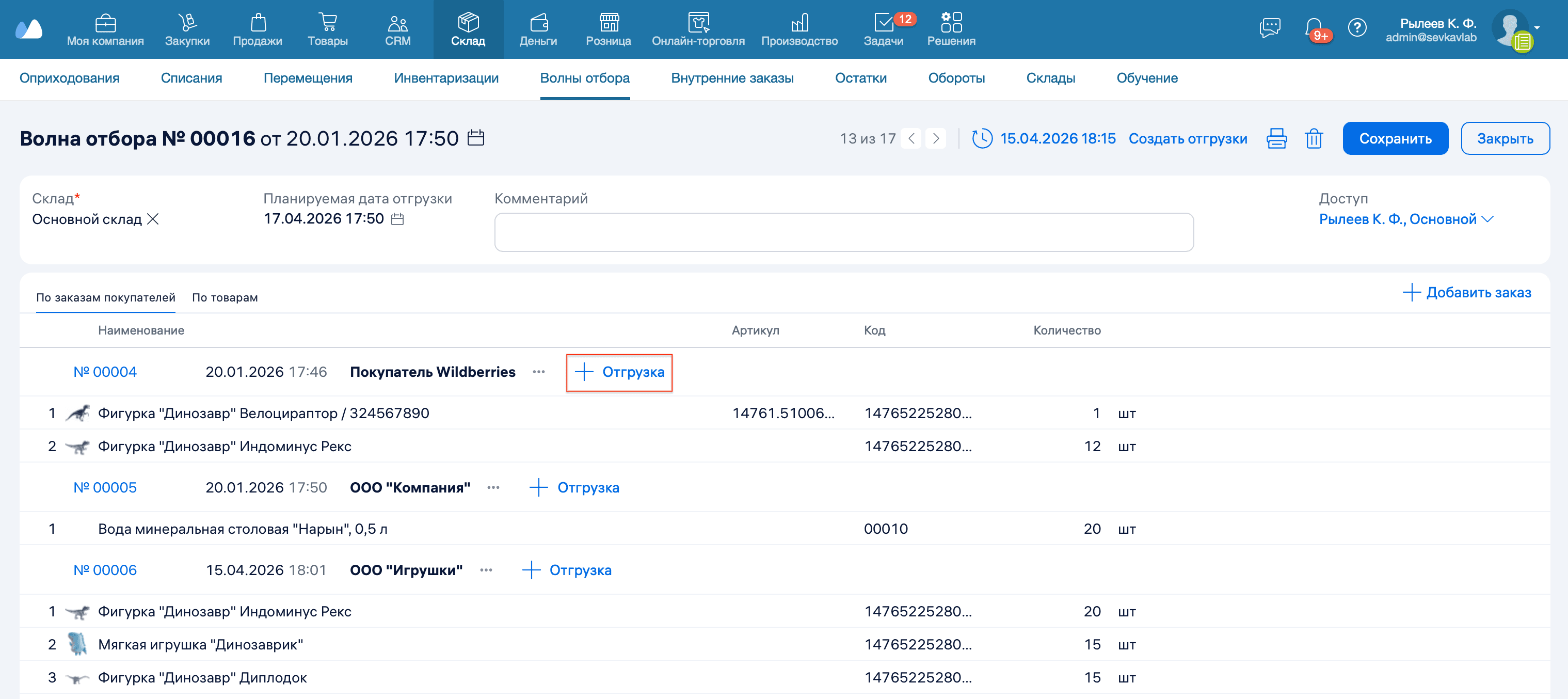Open the user profile menu arrow

(x=1537, y=27)
